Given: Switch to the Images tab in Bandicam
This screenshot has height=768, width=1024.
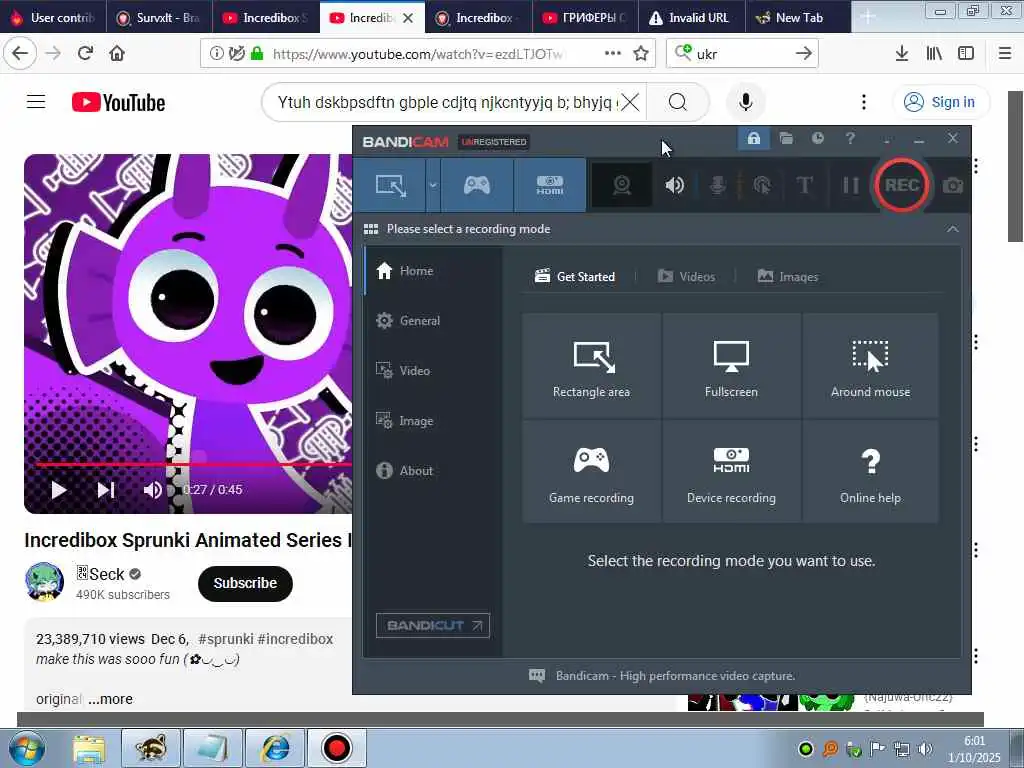Looking at the screenshot, I should [788, 276].
